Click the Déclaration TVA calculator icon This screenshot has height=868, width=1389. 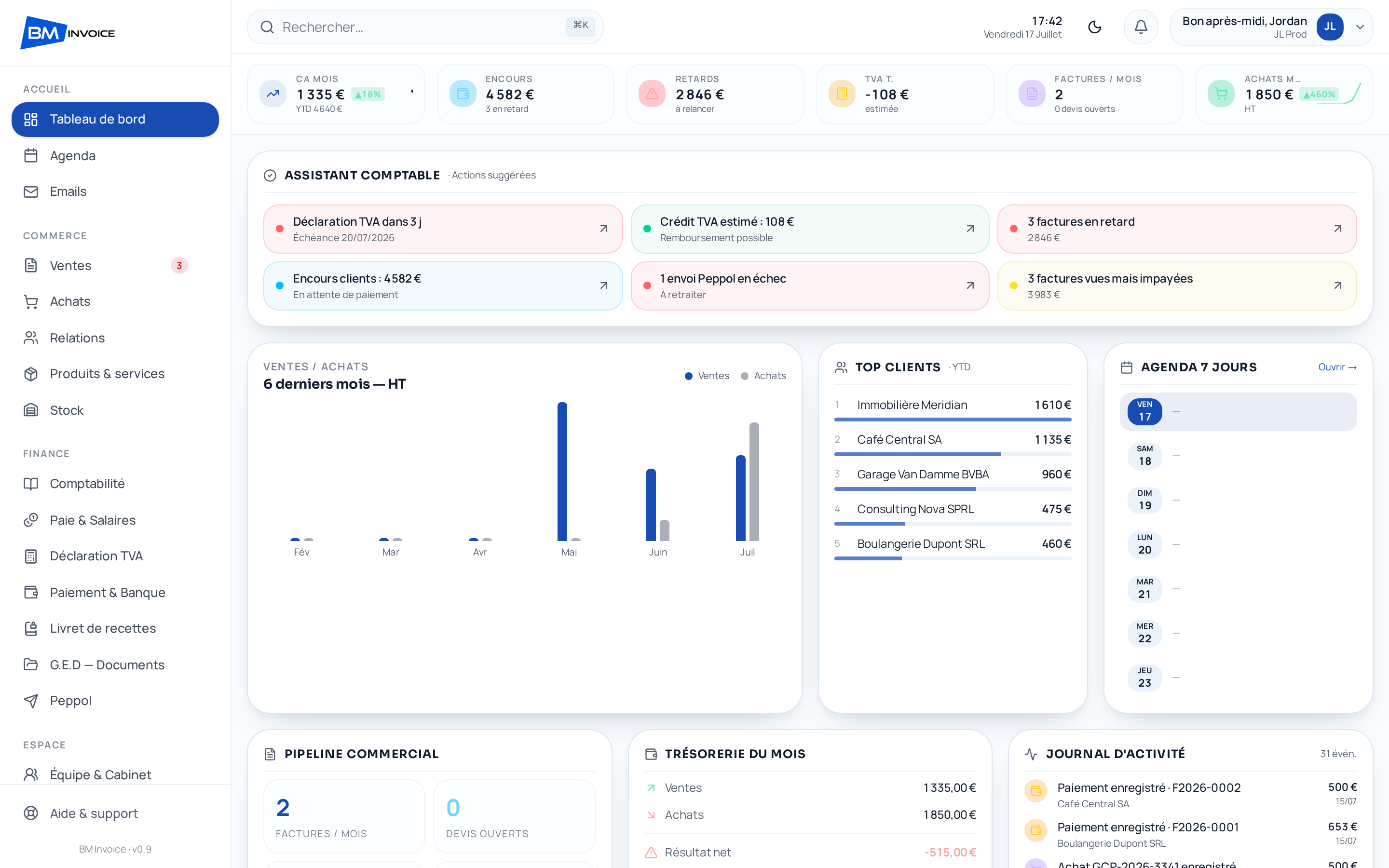click(x=31, y=556)
